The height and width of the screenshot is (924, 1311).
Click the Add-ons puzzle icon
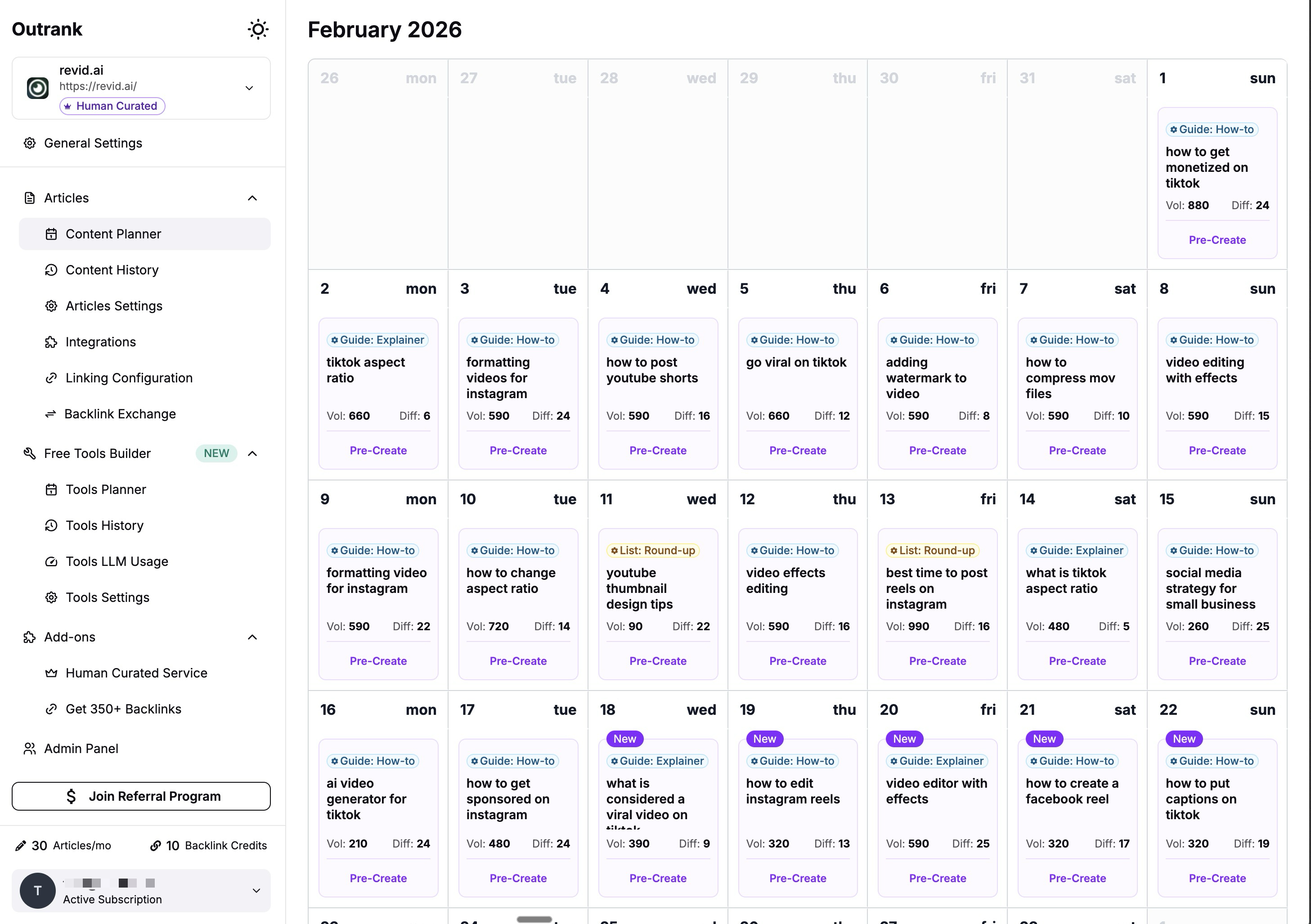point(30,637)
